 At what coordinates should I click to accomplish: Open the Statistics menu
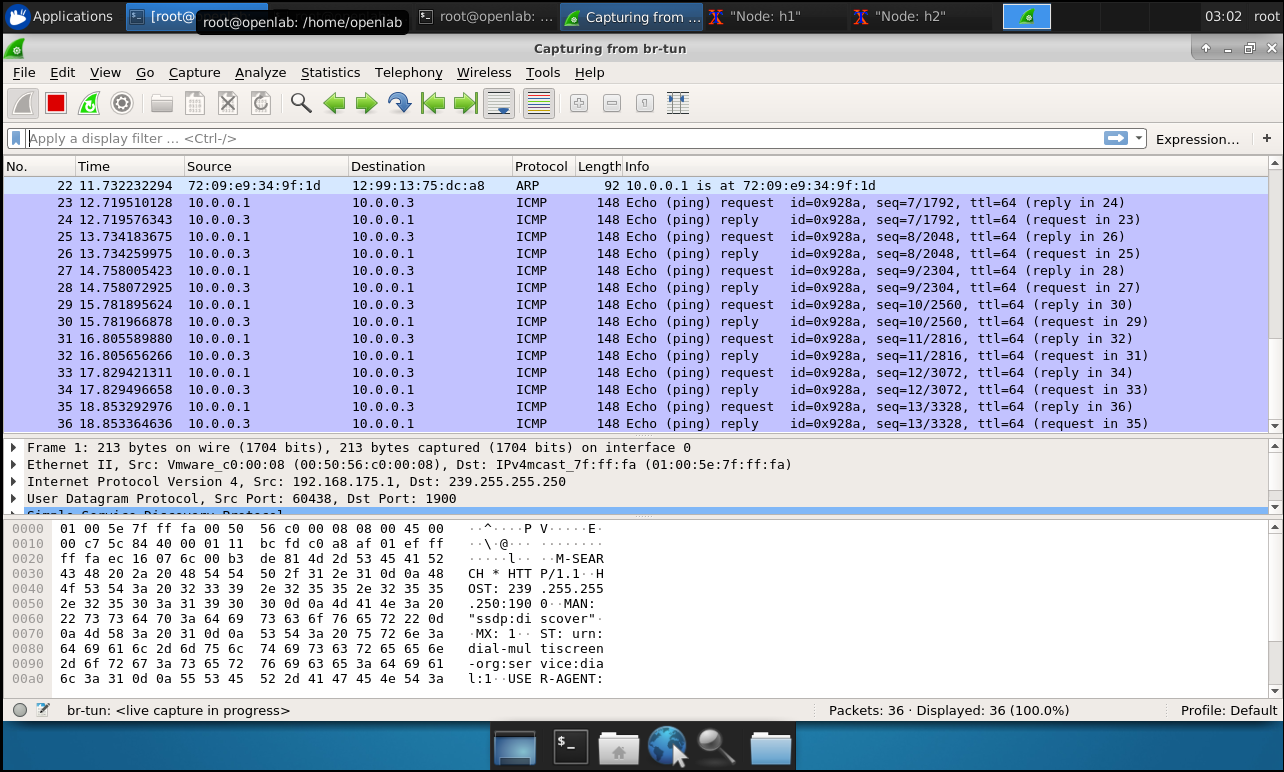point(330,73)
